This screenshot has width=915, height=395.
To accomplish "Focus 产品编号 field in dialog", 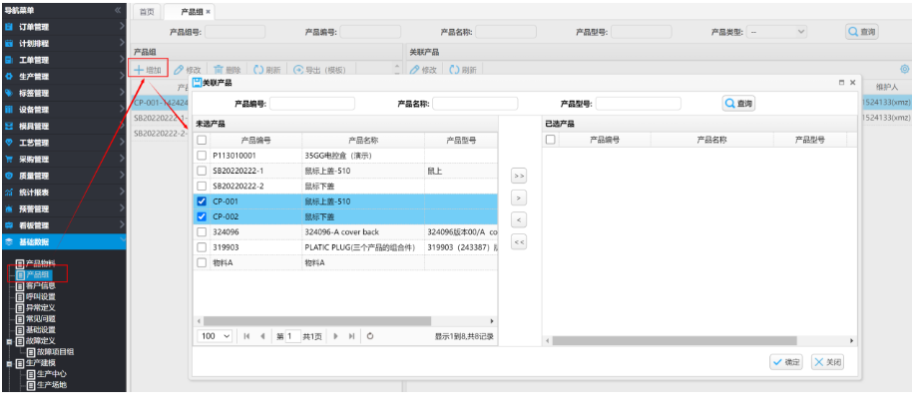I will point(312,104).
